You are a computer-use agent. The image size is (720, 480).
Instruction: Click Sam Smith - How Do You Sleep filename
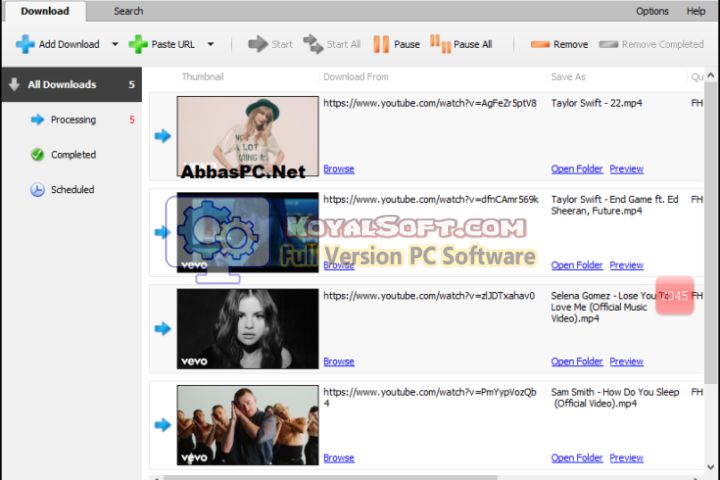pos(615,398)
